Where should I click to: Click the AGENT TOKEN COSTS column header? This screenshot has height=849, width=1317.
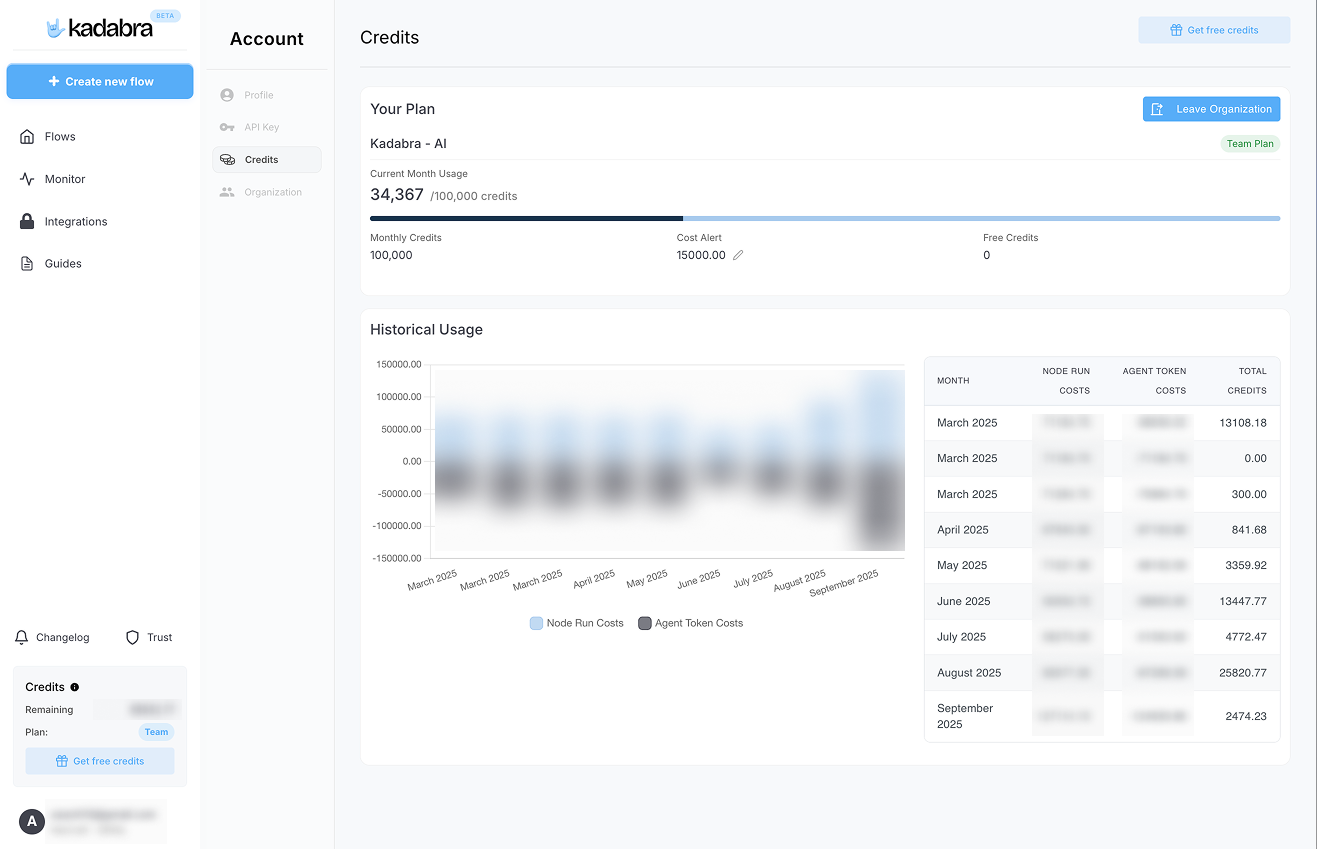(x=1154, y=381)
